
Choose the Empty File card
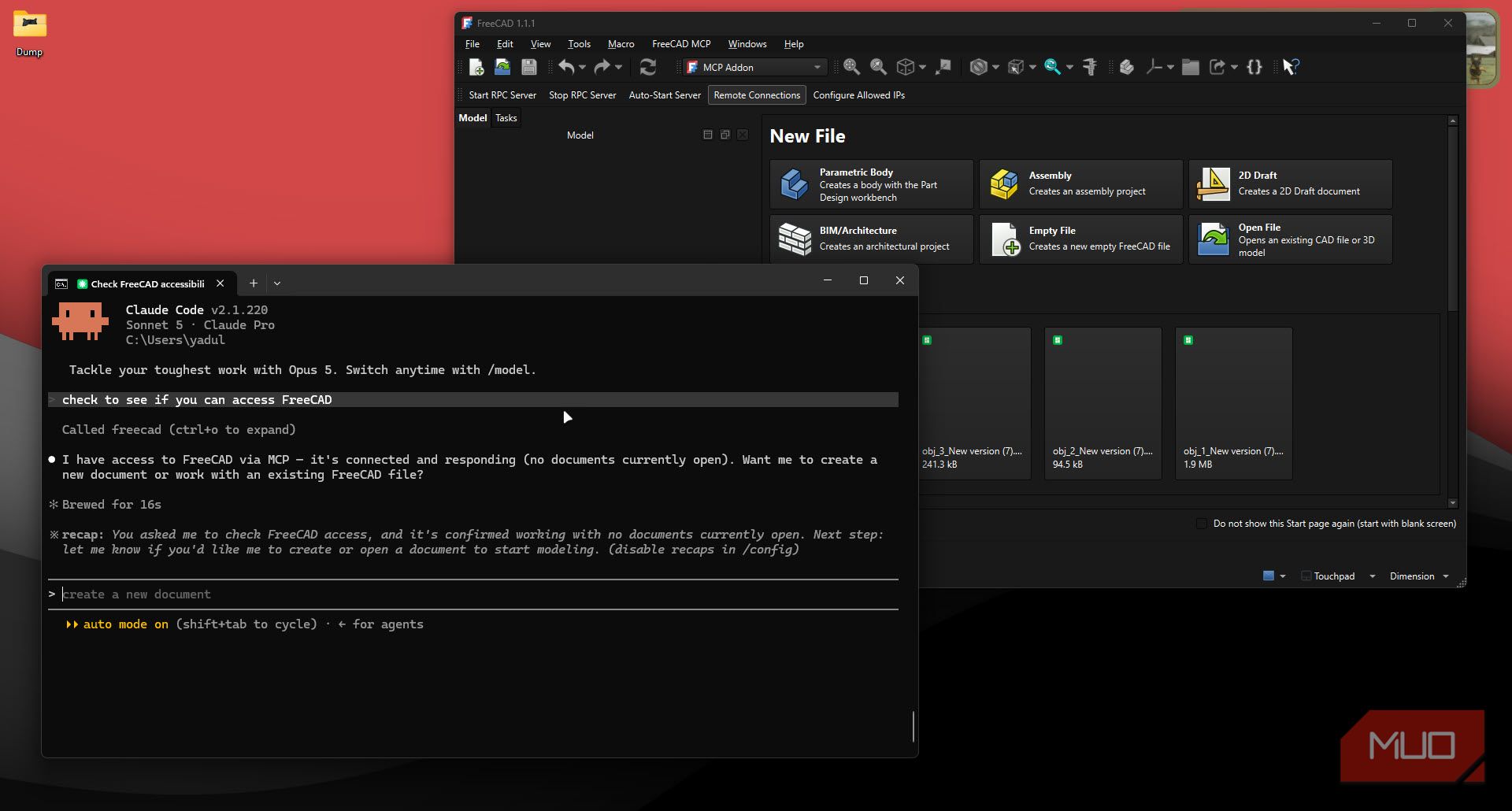[x=1081, y=239]
